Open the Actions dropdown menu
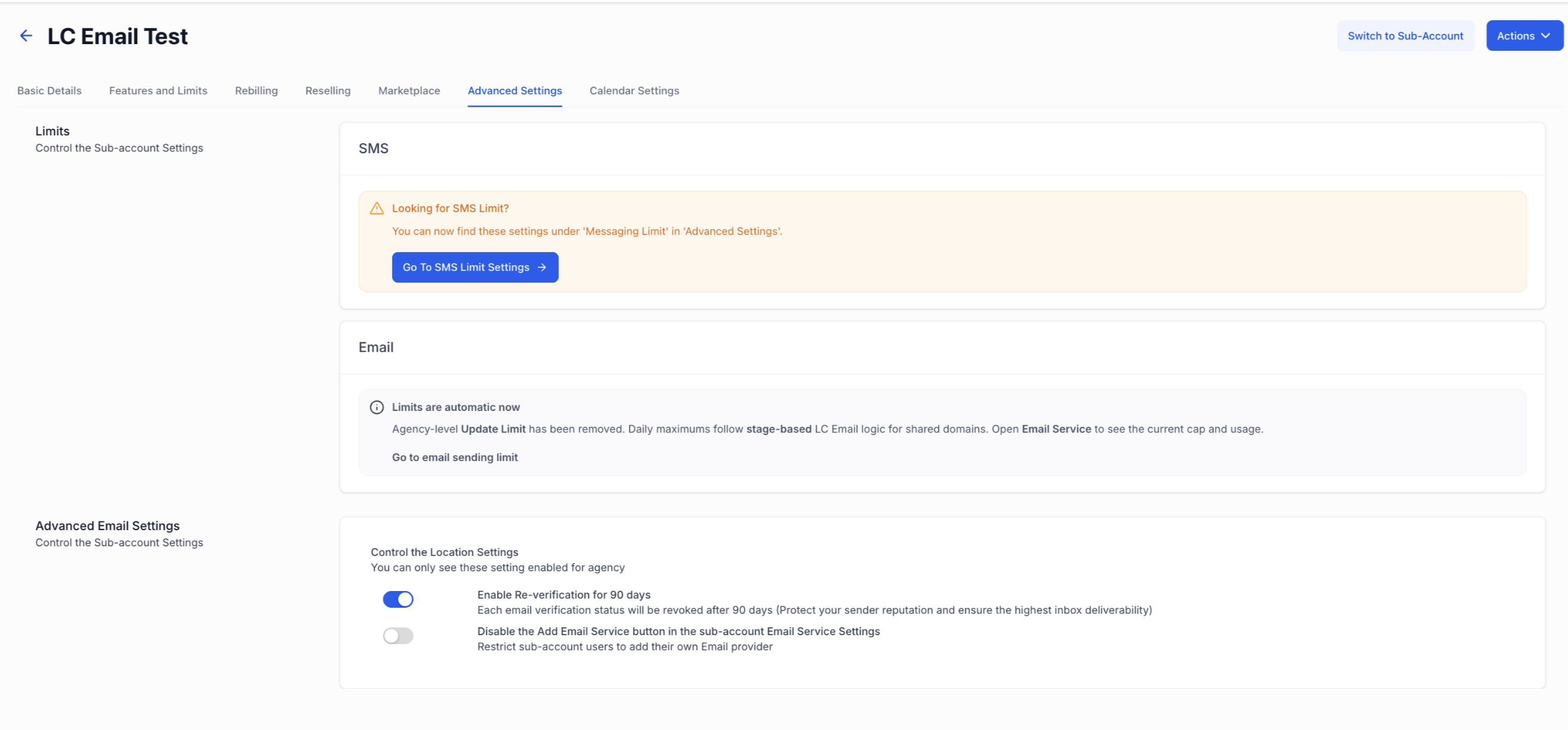The image size is (1568, 730). 1524,36
